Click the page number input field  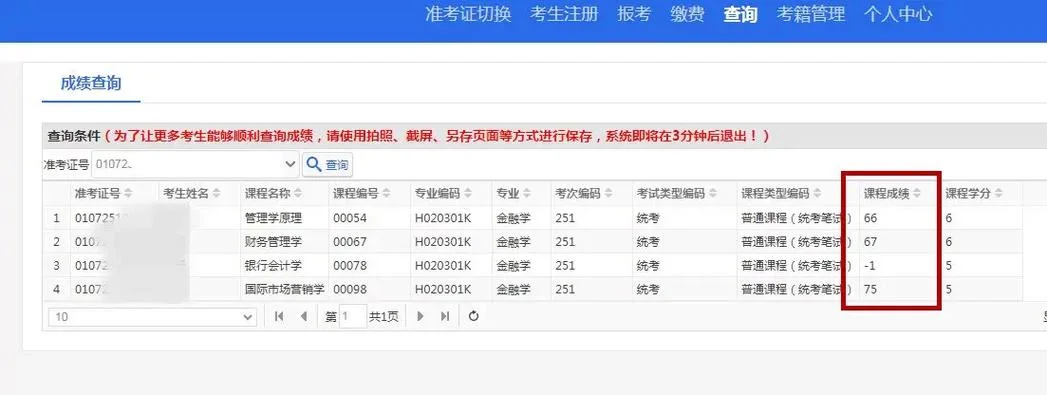point(353,317)
